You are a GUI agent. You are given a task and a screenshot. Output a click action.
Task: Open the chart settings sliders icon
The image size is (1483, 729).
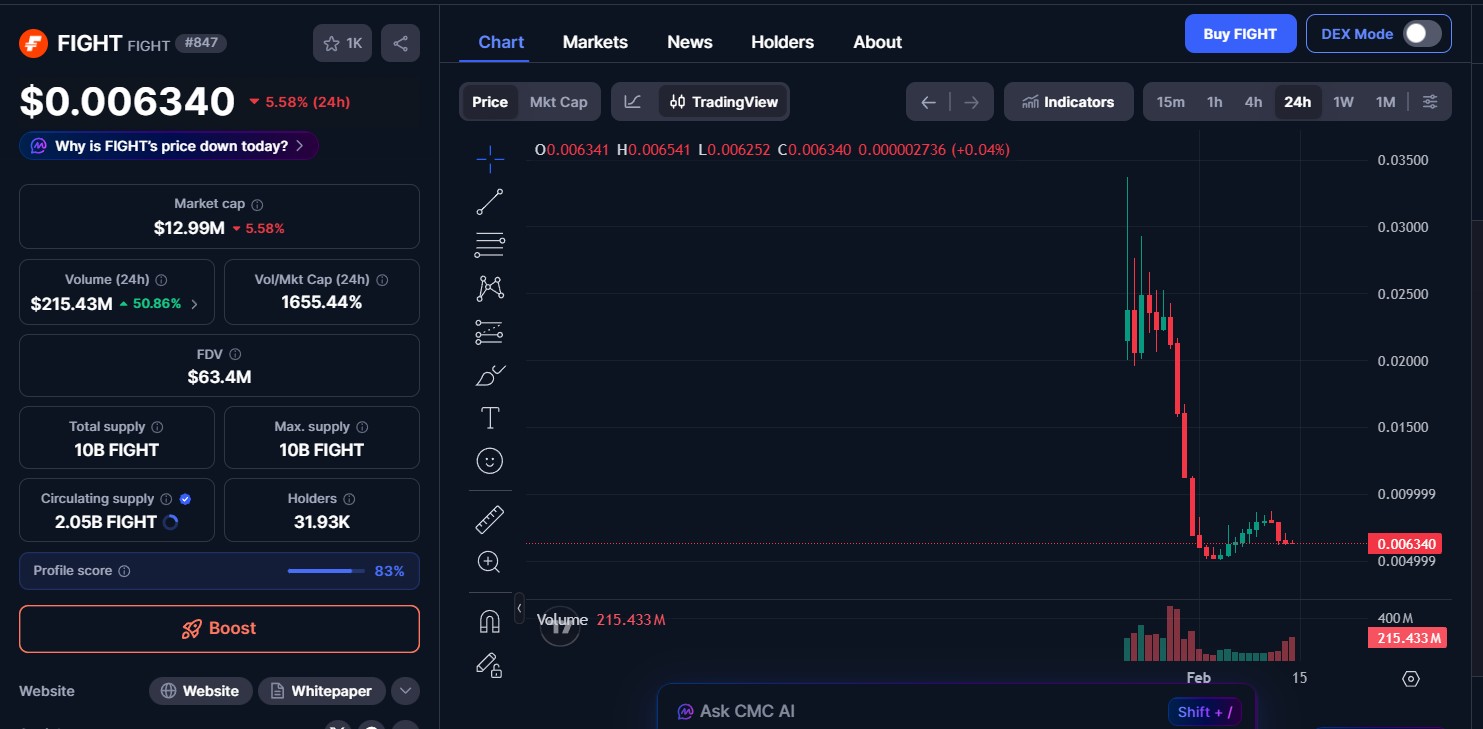(1430, 102)
